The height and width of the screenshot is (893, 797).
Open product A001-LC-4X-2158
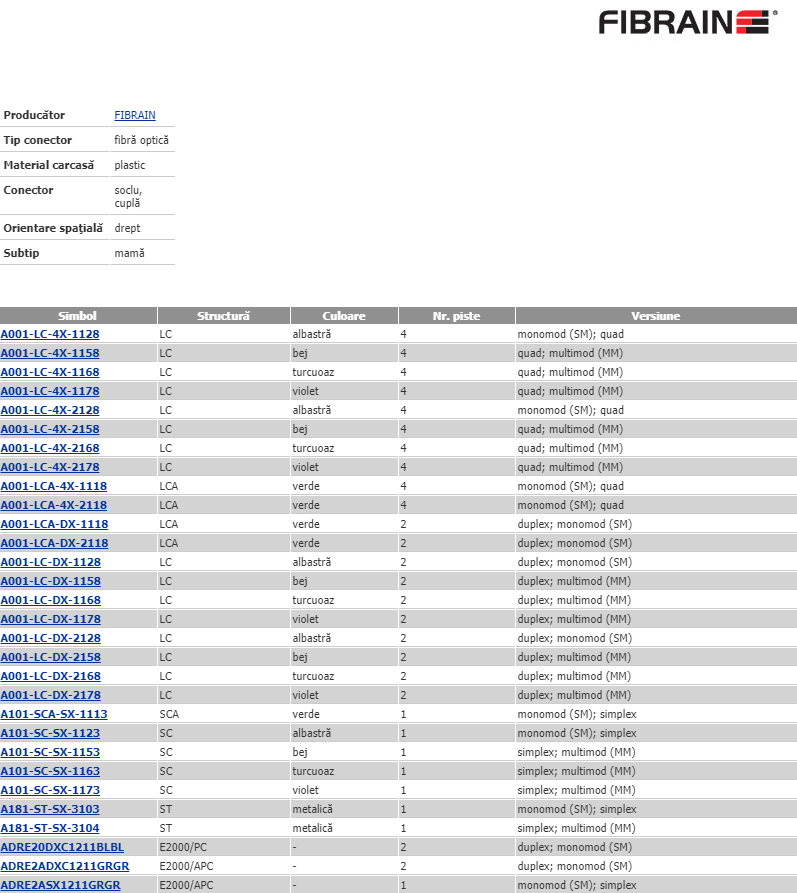pyautogui.click(x=50, y=429)
